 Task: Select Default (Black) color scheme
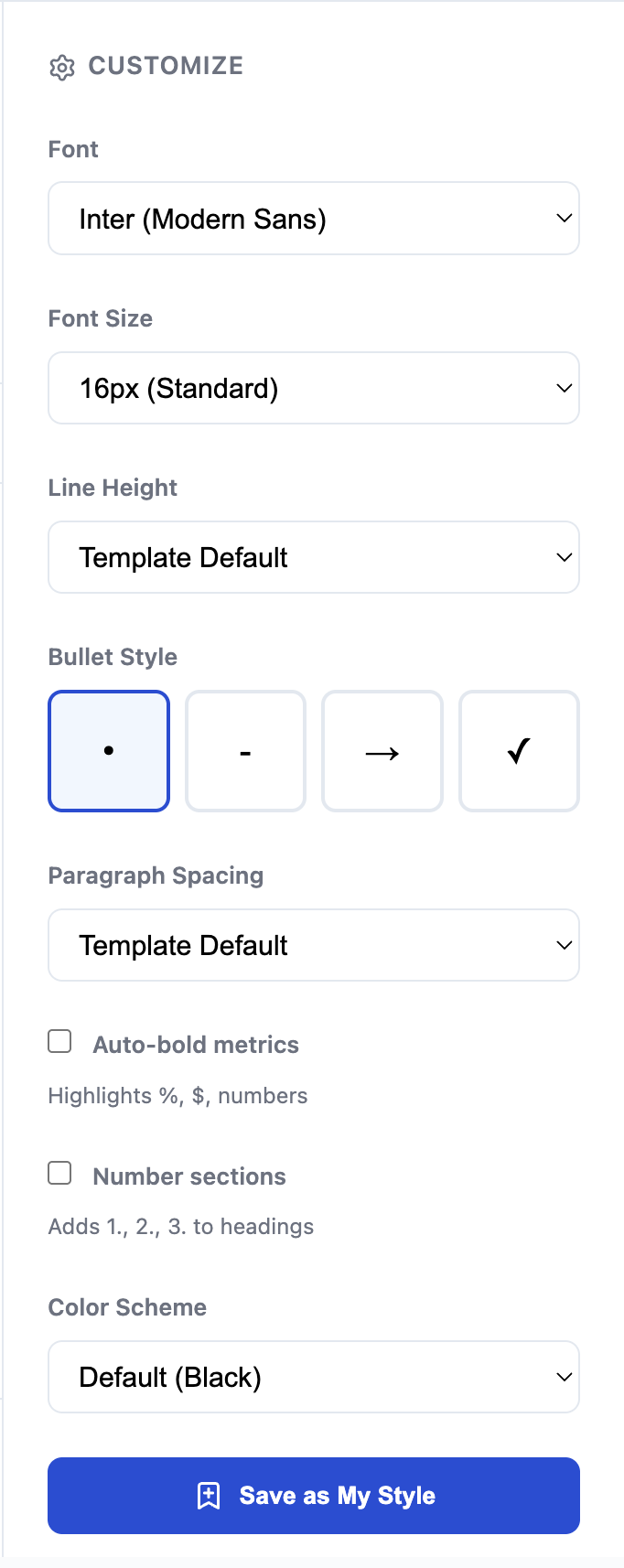pyautogui.click(x=314, y=1376)
